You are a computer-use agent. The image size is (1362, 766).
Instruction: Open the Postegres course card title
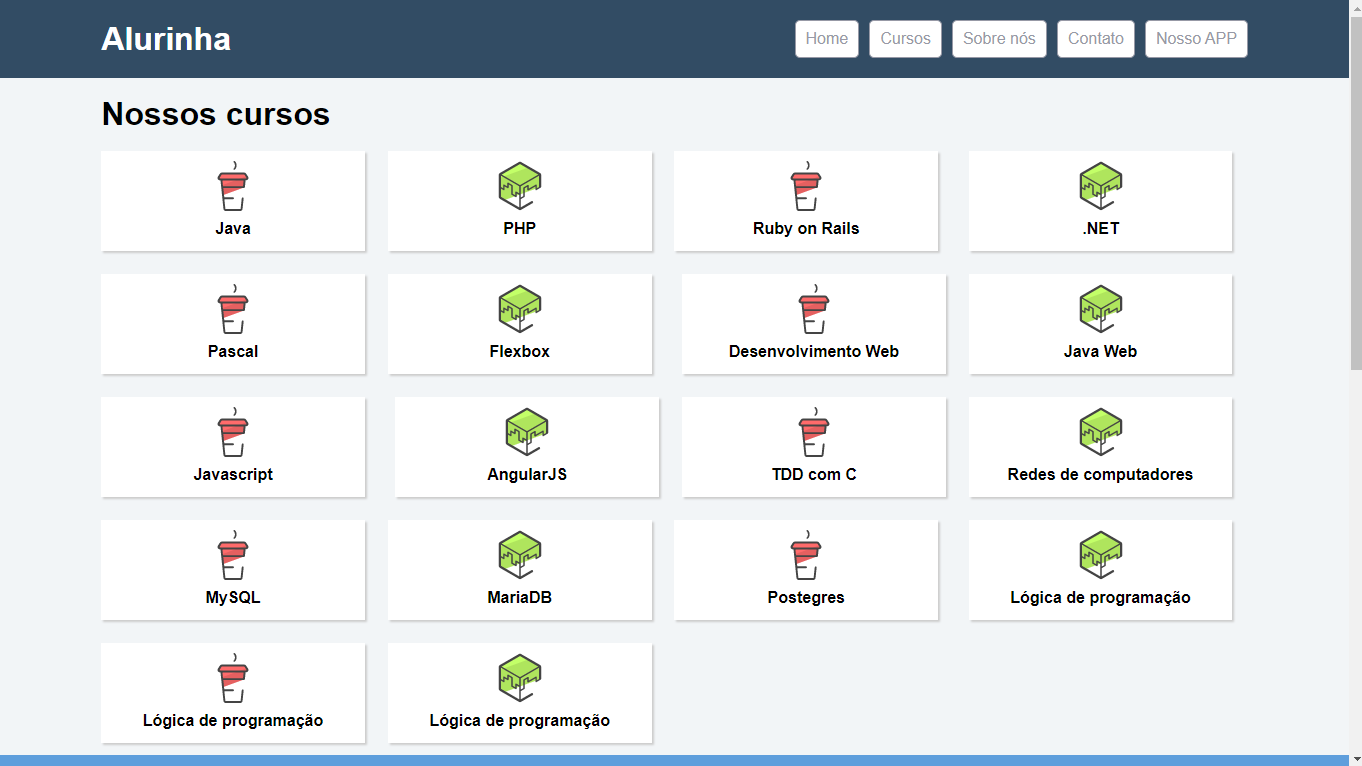pyautogui.click(x=806, y=598)
